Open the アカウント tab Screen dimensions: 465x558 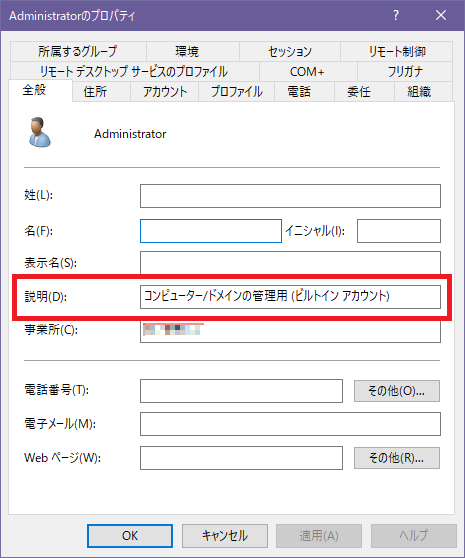[x=165, y=92]
